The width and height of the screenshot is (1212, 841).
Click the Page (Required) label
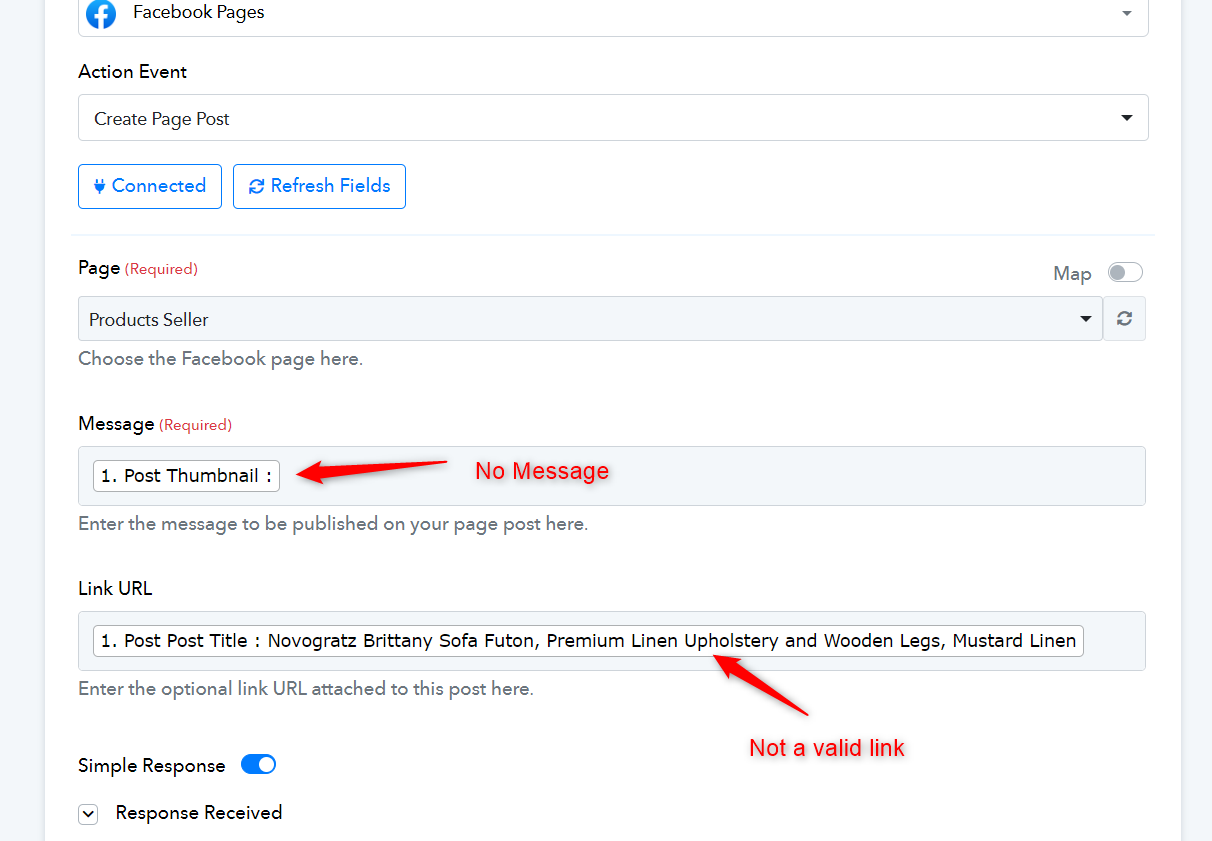pos(138,268)
